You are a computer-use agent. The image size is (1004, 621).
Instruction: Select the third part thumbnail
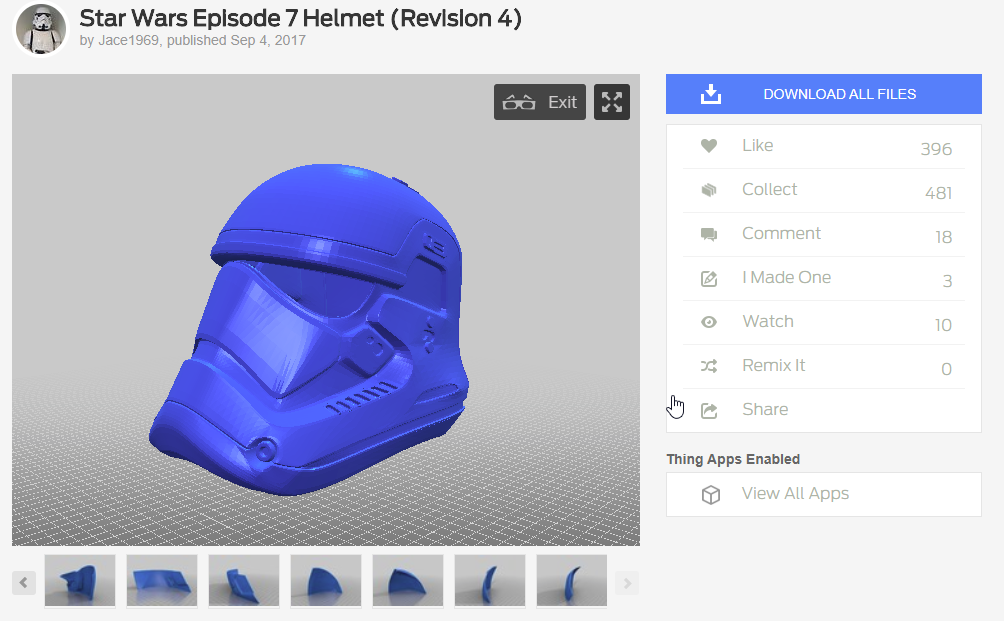[244, 581]
